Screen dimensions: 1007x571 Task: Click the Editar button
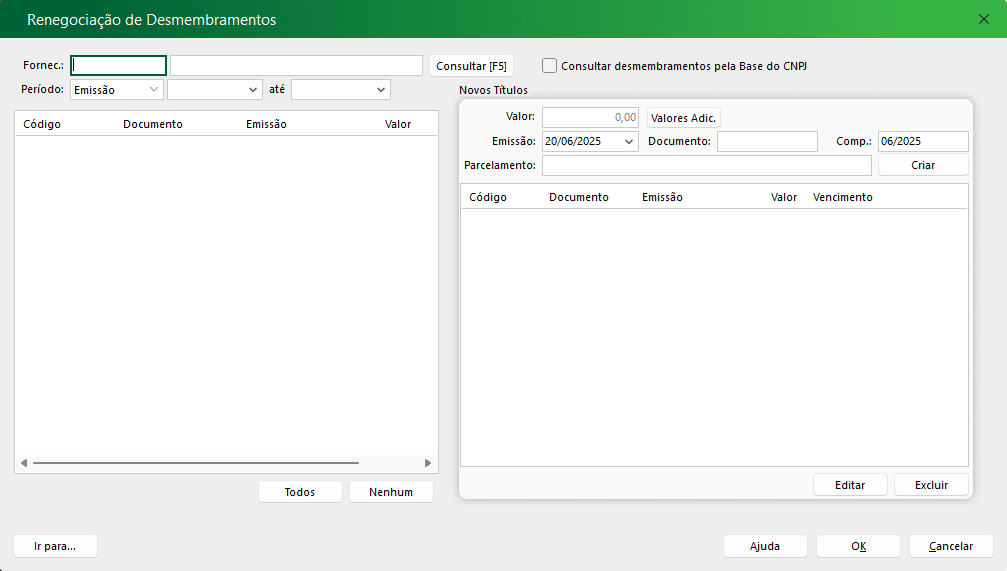pos(849,485)
